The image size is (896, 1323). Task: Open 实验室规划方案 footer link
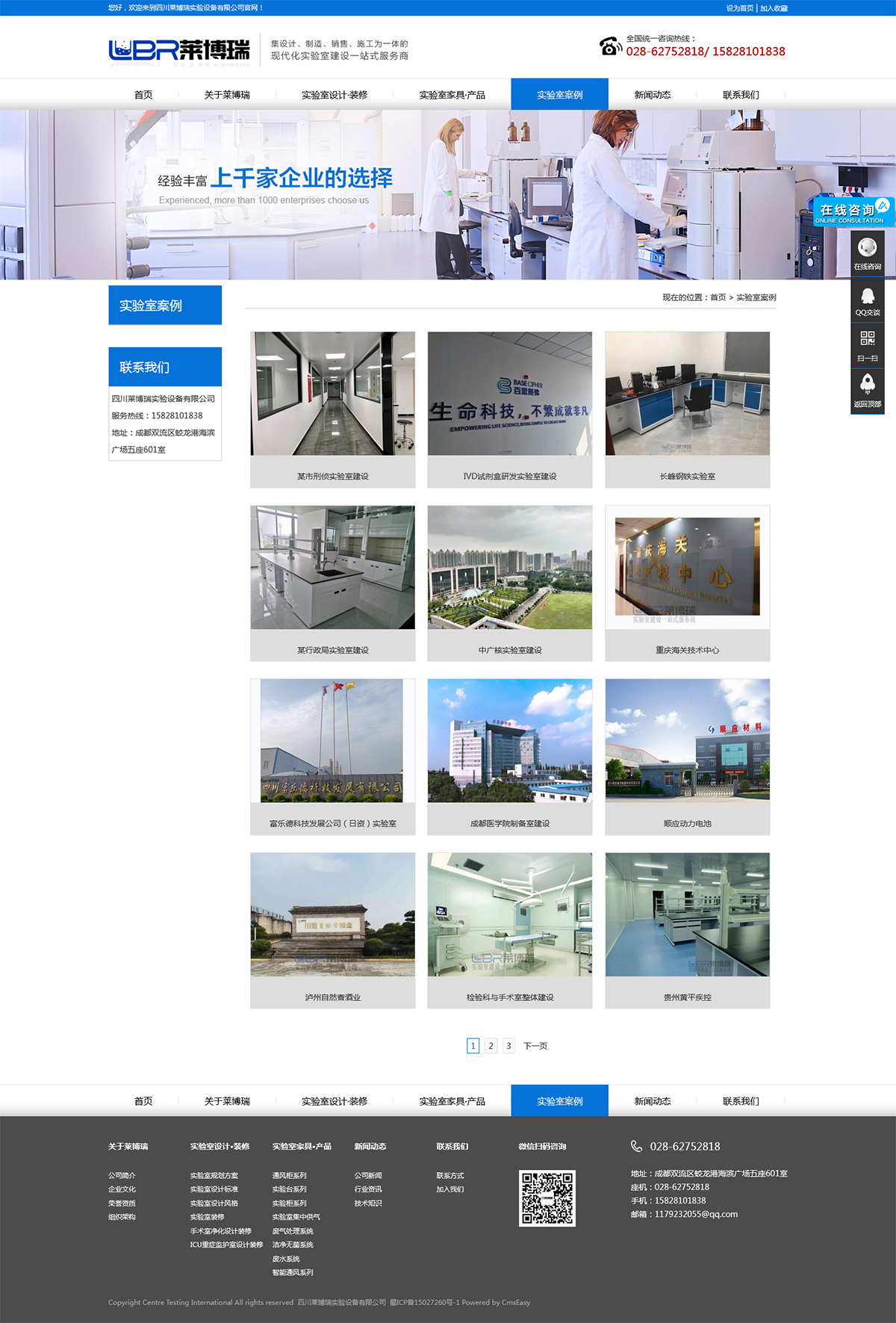[x=214, y=1176]
